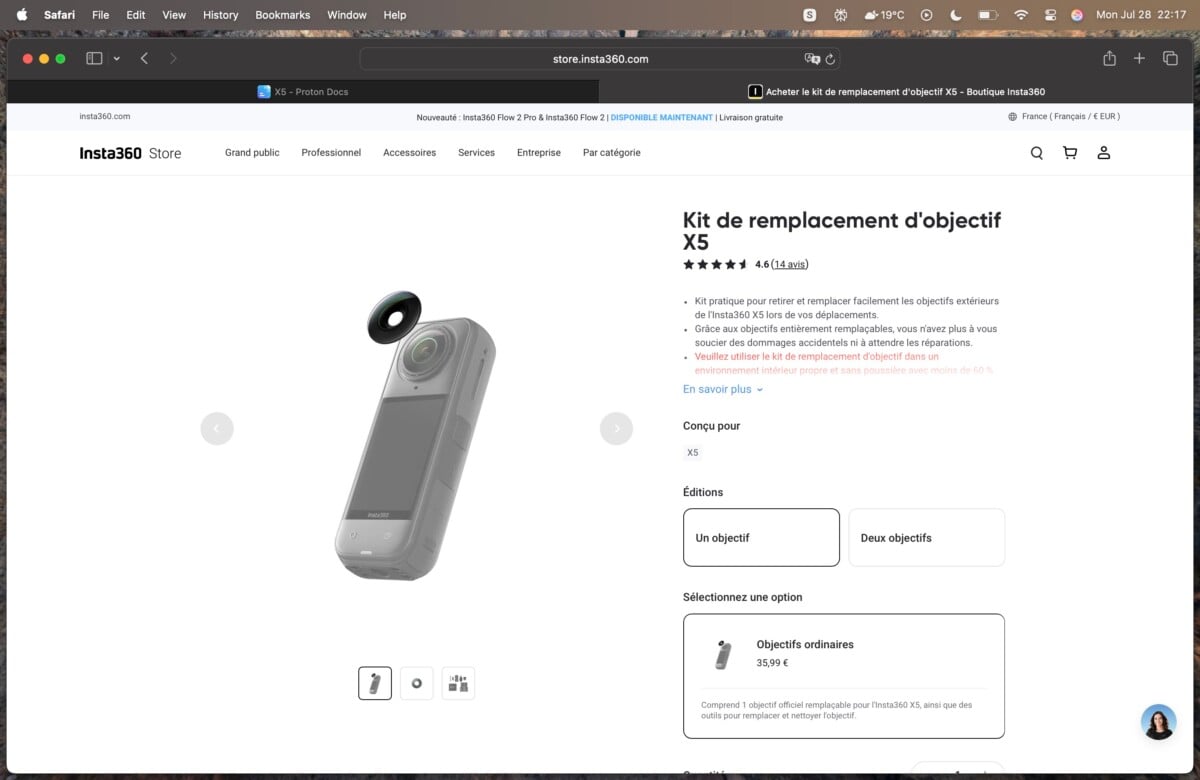Expand the sidebar options dropdown arrow
Screen dimensions: 1200x780
(116, 59)
